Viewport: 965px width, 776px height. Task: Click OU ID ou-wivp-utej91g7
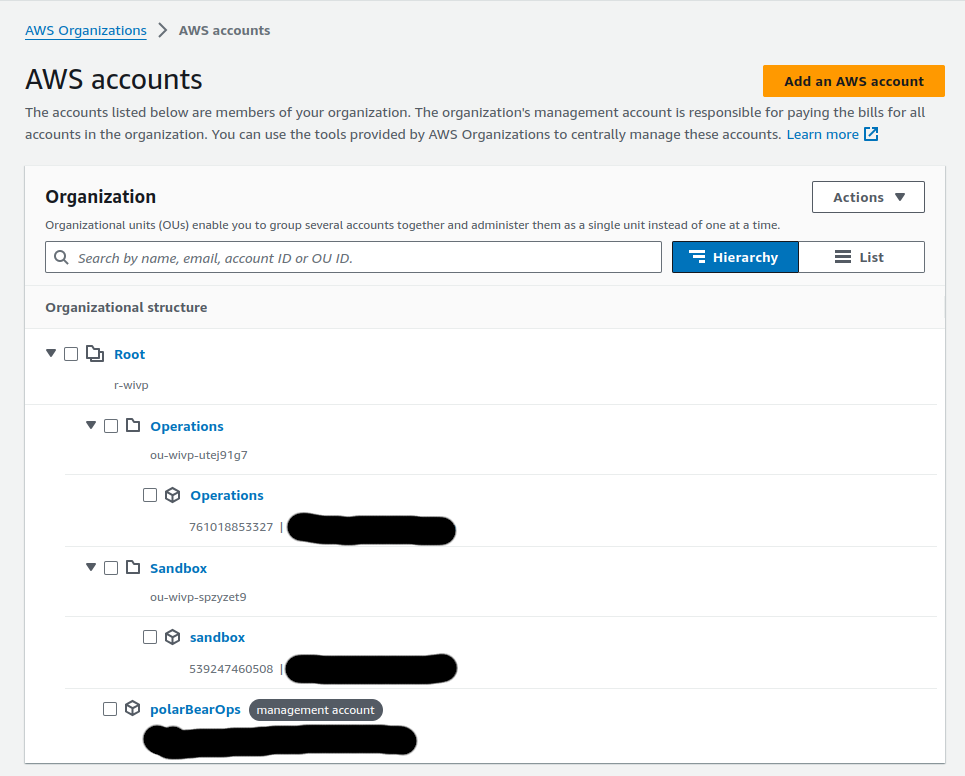pos(199,455)
